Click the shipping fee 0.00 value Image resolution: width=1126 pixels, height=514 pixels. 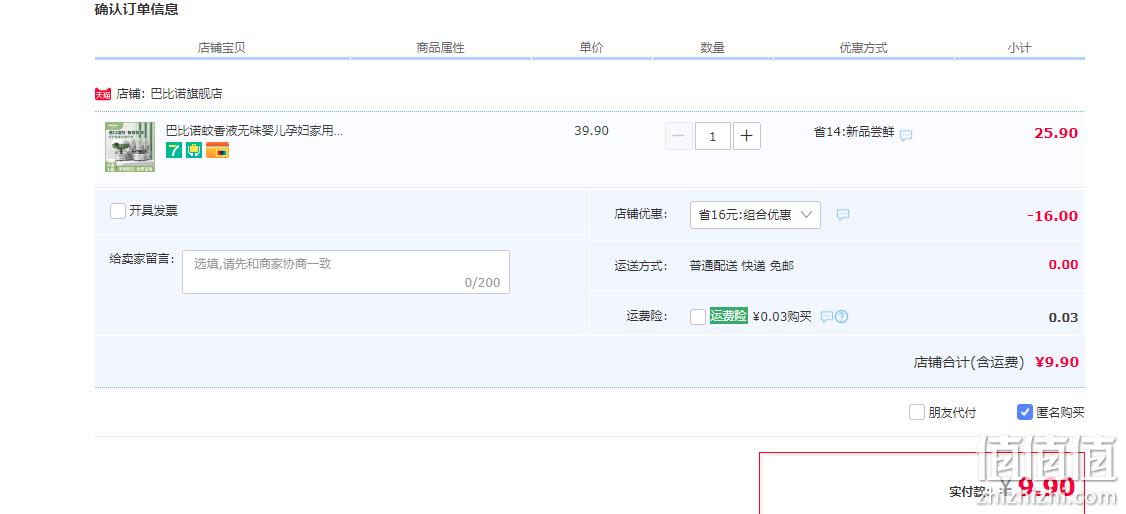click(1064, 265)
